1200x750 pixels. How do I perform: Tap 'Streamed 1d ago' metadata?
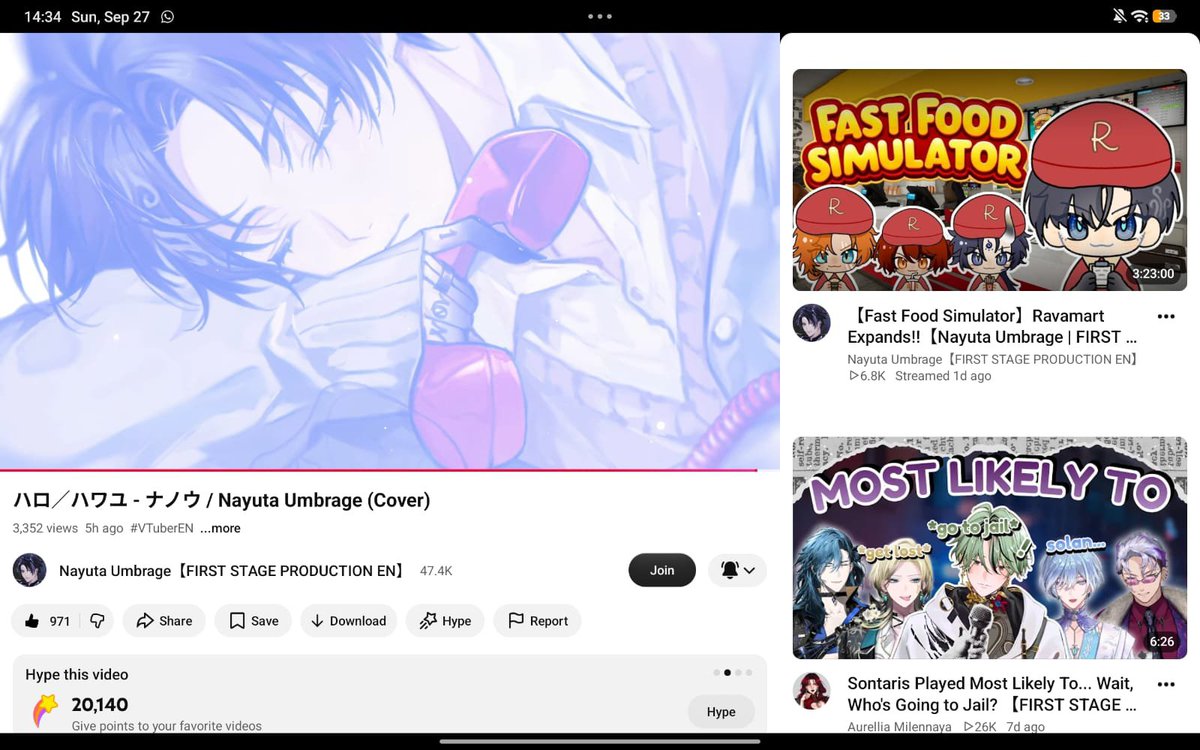(943, 376)
